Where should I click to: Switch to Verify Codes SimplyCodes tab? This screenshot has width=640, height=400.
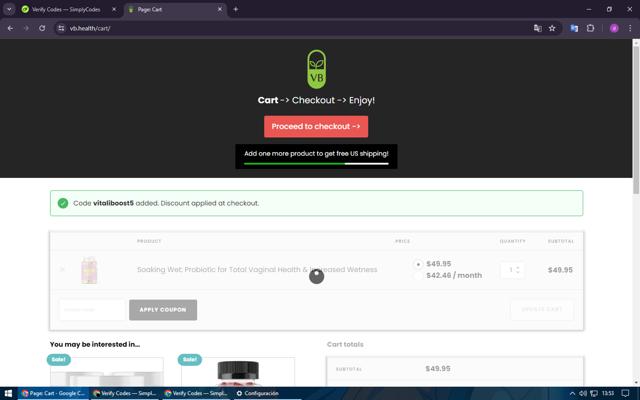(x=65, y=9)
